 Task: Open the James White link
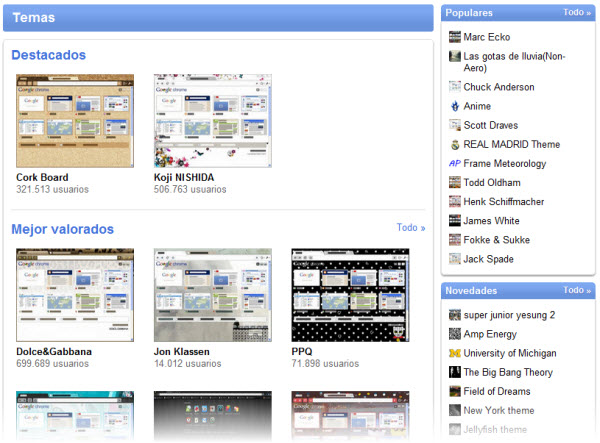(492, 221)
